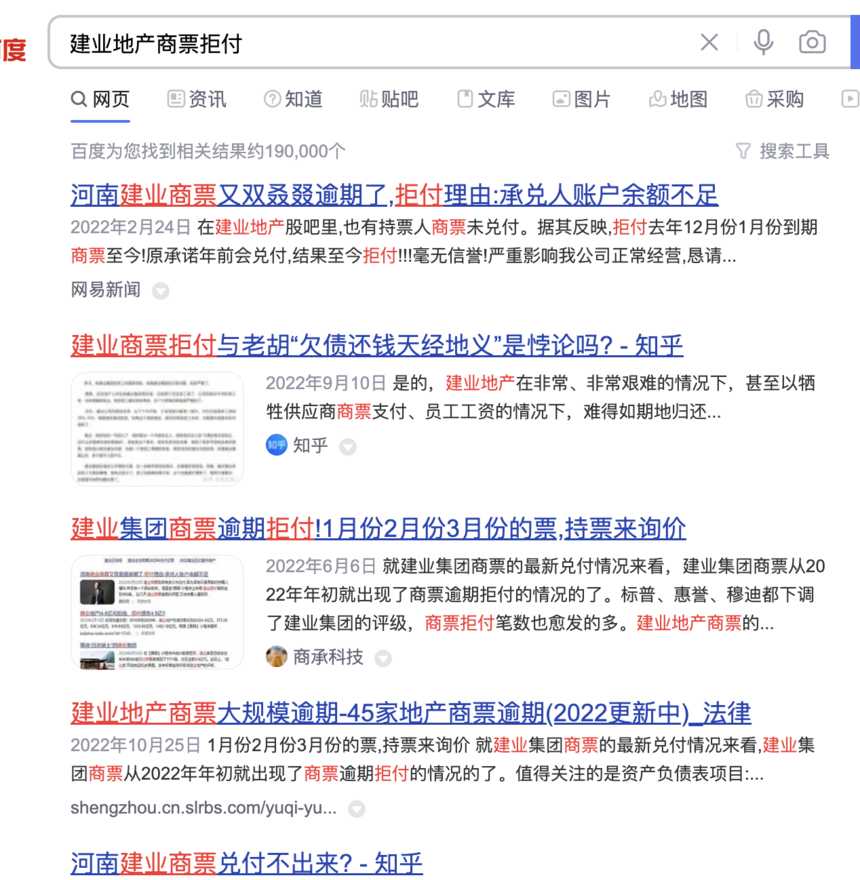Open the video tab icon at the end of the tab row
The image size is (860, 880).
pyautogui.click(x=850, y=99)
